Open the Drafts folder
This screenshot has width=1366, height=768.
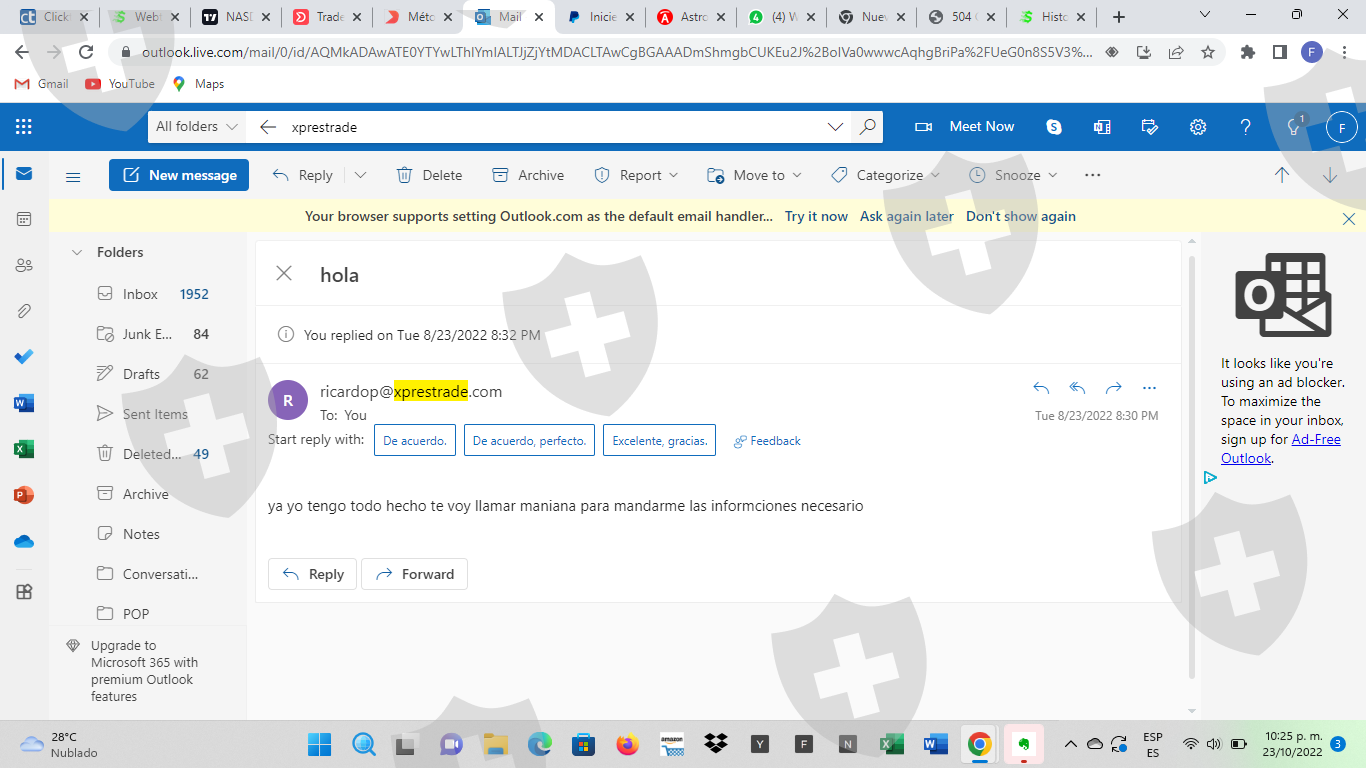tap(141, 374)
